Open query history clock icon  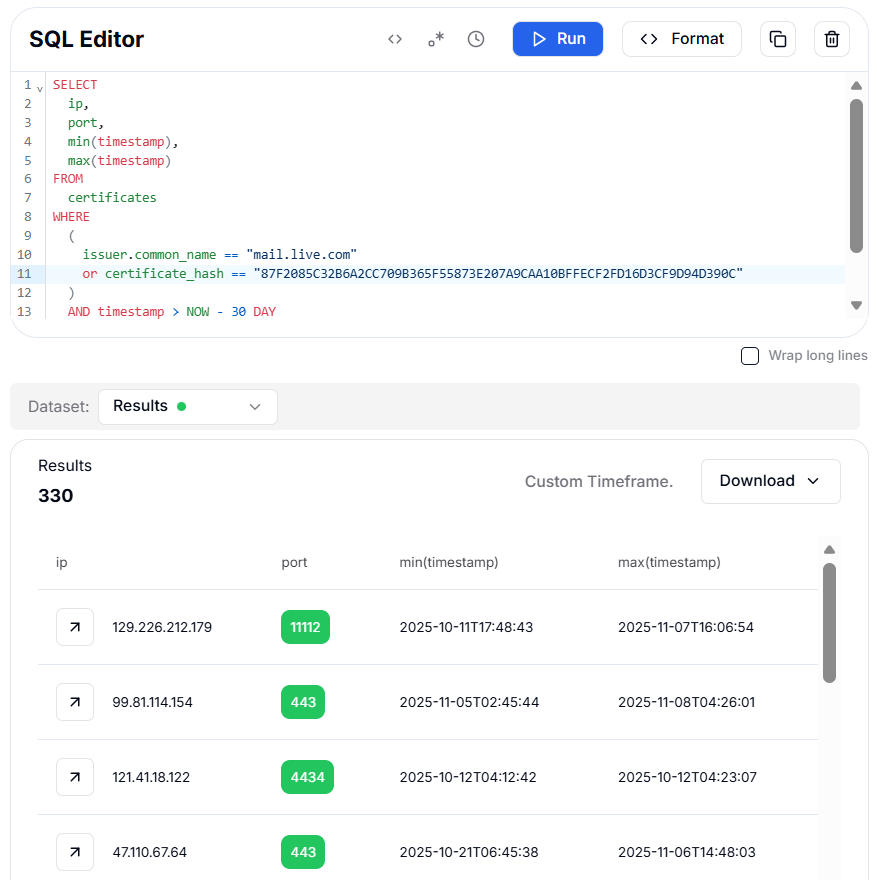(x=476, y=39)
